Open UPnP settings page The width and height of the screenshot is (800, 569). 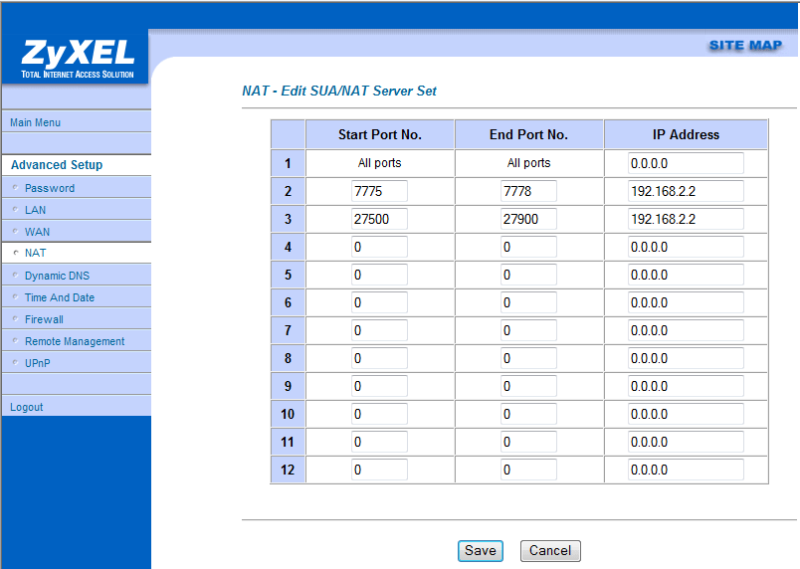coord(37,363)
